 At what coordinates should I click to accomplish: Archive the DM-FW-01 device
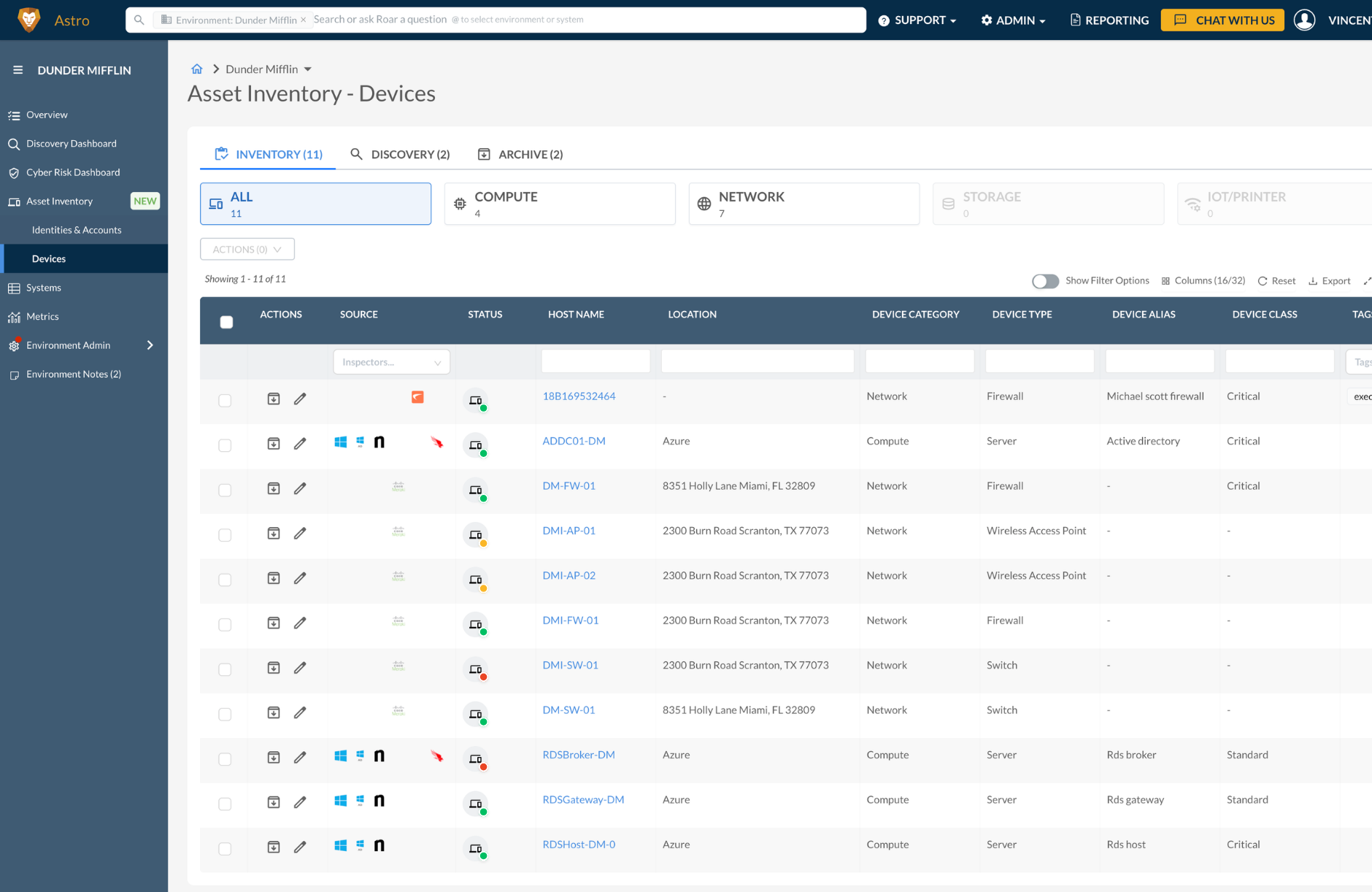pos(274,488)
